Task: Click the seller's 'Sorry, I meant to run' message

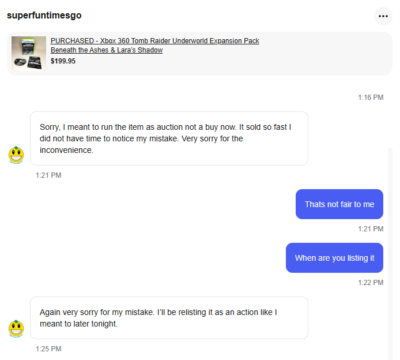Action: coord(169,138)
